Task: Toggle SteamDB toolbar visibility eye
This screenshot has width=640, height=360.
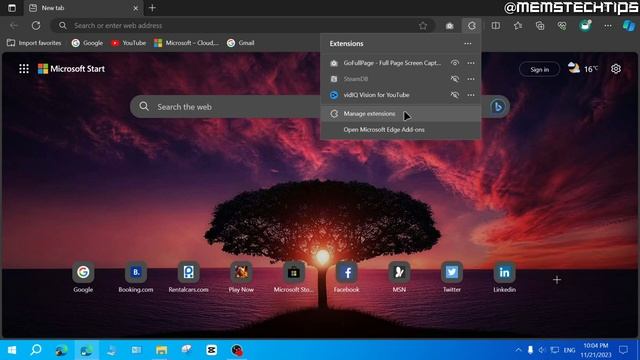Action: [x=455, y=79]
